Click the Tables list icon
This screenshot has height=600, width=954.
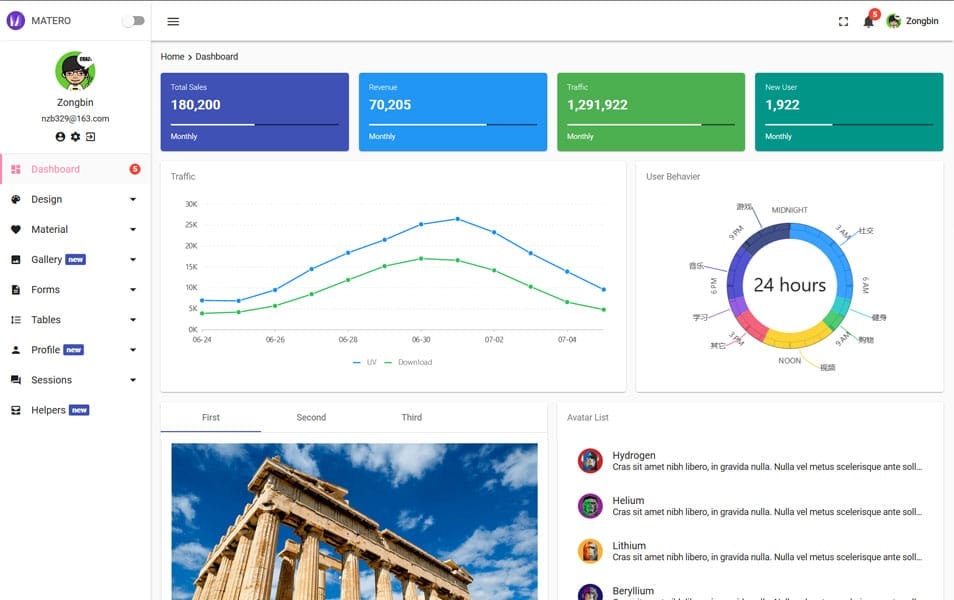[16, 319]
